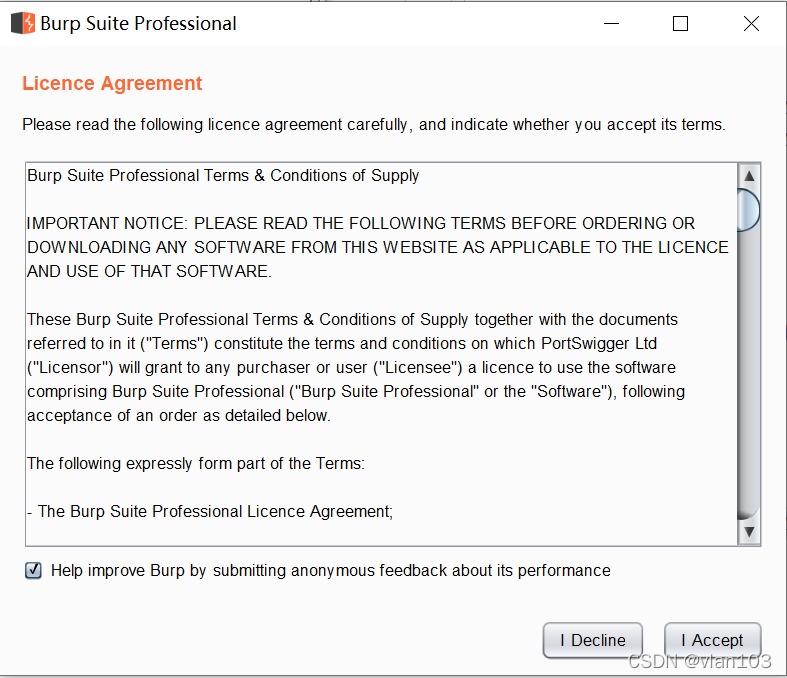Click the 'IMPORTANT NOTICE: PLEASE READ' line
The image size is (787, 678).
tap(361, 223)
